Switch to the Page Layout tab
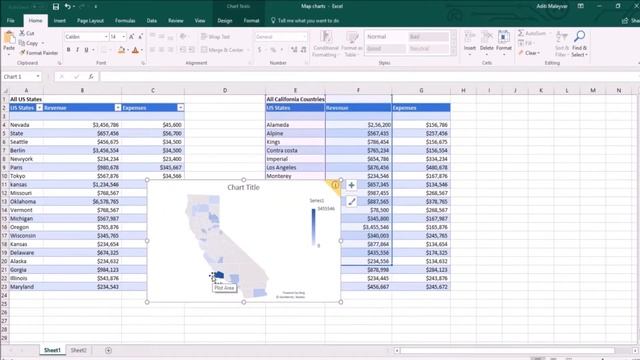The width and height of the screenshot is (640, 360). click(x=90, y=21)
